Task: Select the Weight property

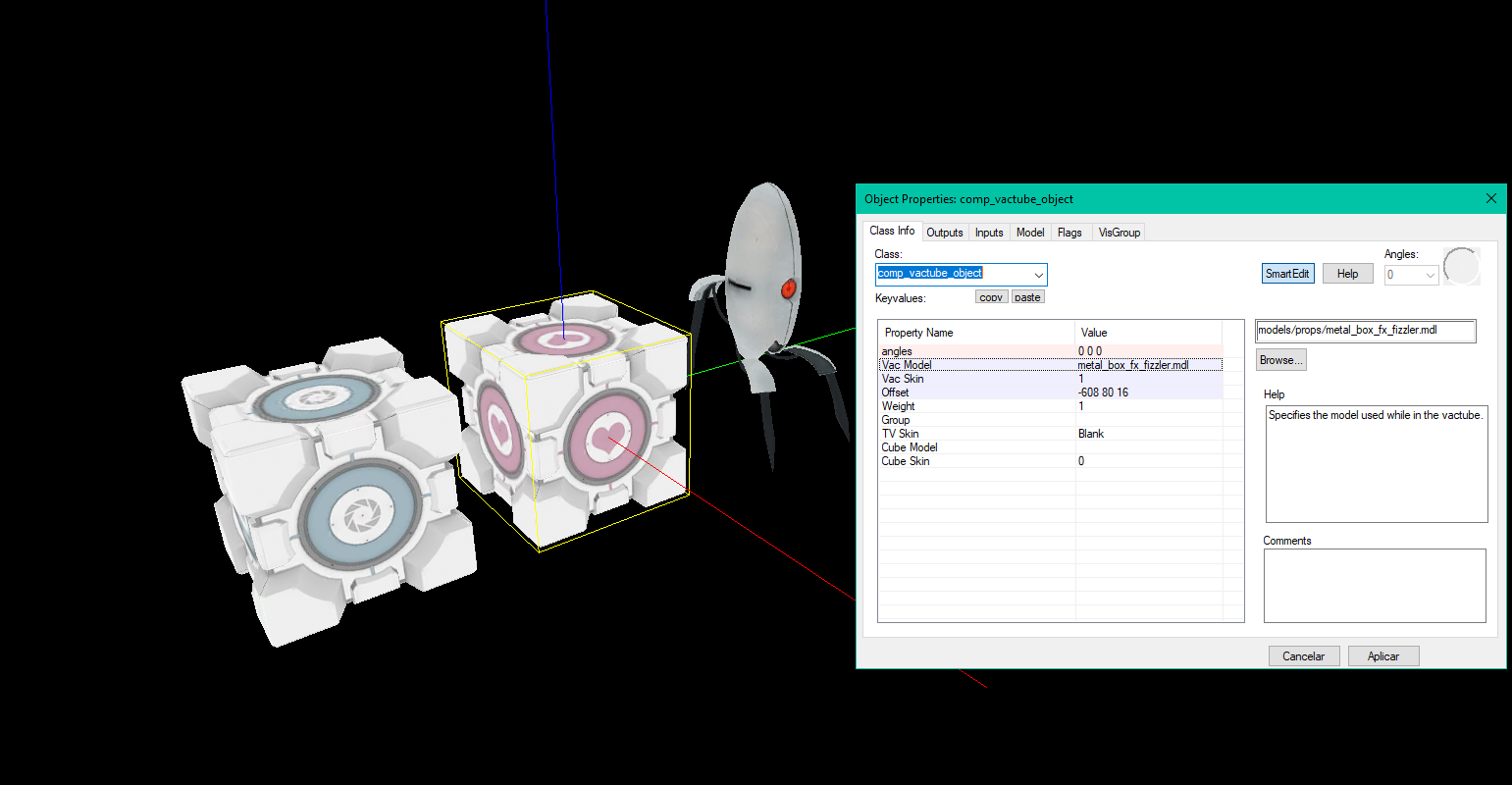Action: click(x=1051, y=406)
